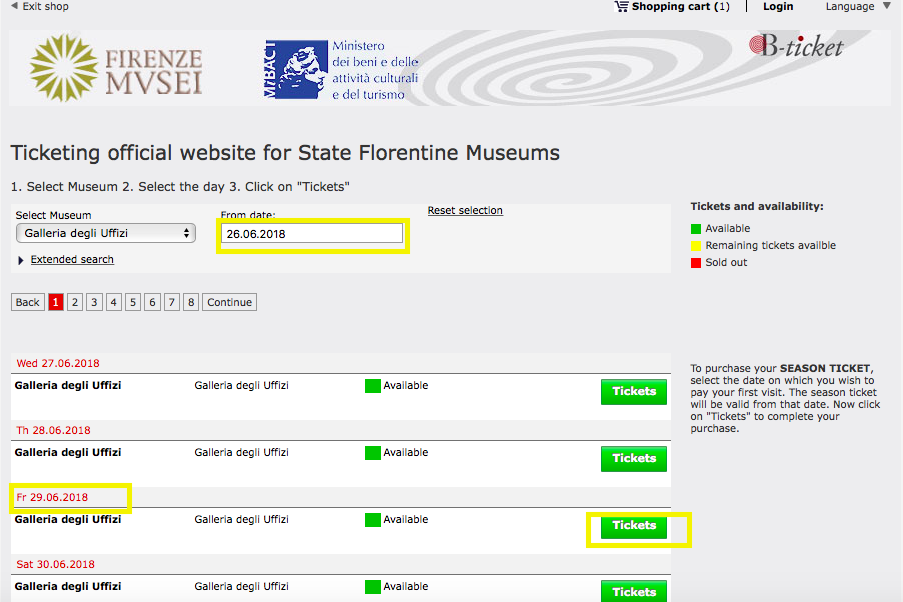The image size is (903, 602).
Task: Go to results page 8
Action: tap(191, 302)
